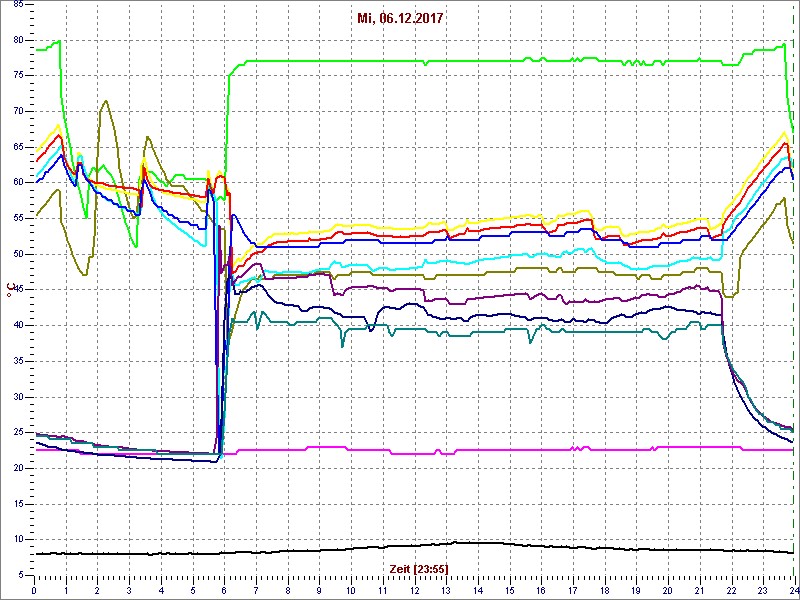Select the "70" value on the temperature axis

[18, 112]
